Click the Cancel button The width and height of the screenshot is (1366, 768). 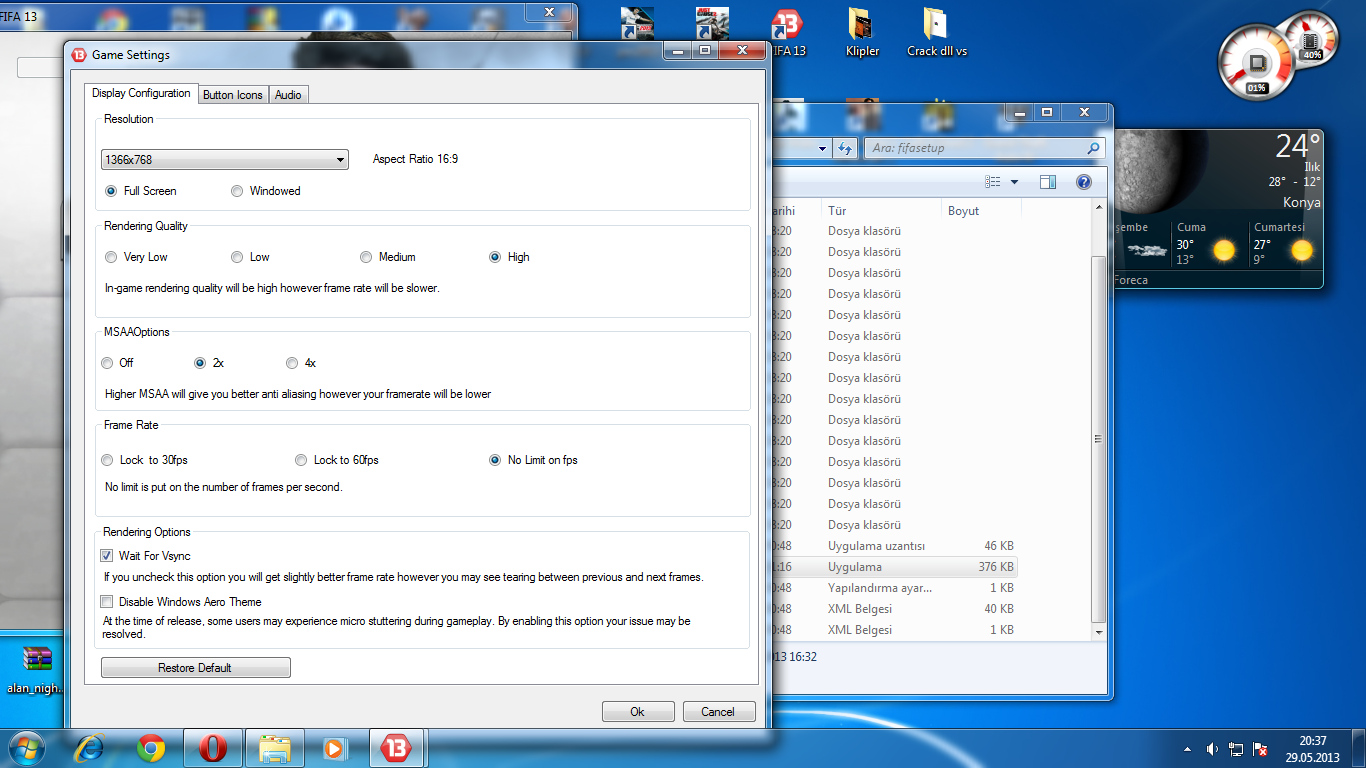(x=718, y=712)
